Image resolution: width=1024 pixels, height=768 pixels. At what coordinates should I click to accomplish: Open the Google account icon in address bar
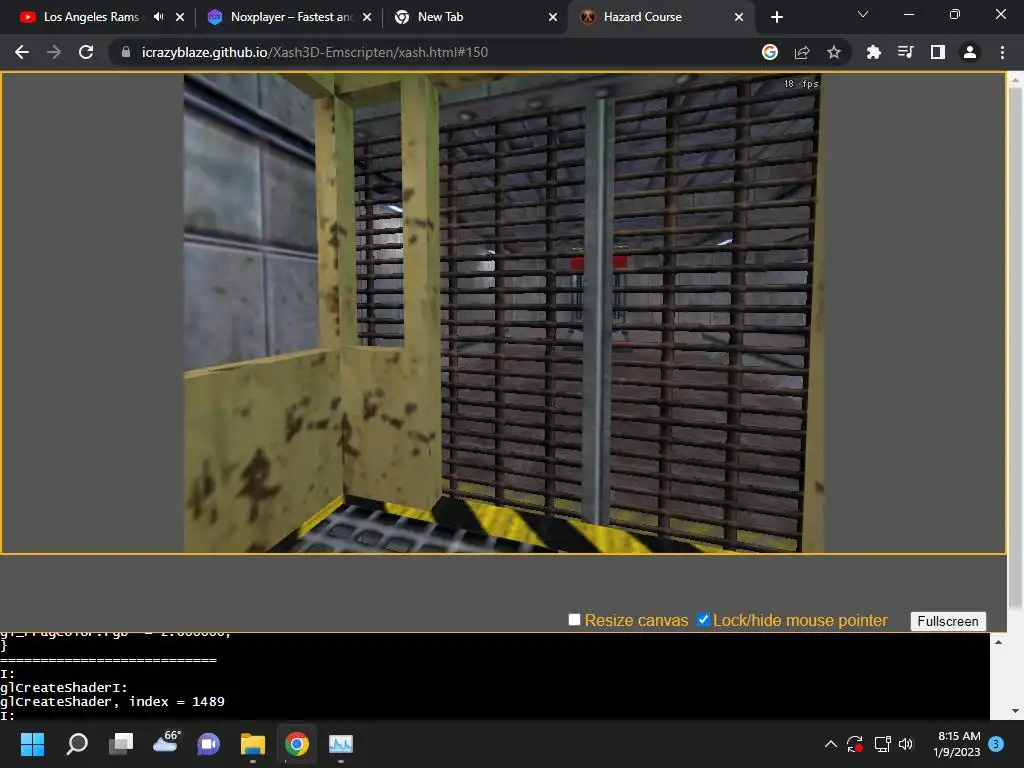(x=770, y=52)
